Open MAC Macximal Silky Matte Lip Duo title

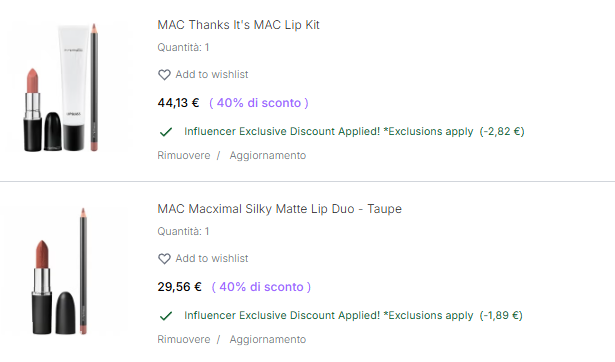click(x=280, y=209)
